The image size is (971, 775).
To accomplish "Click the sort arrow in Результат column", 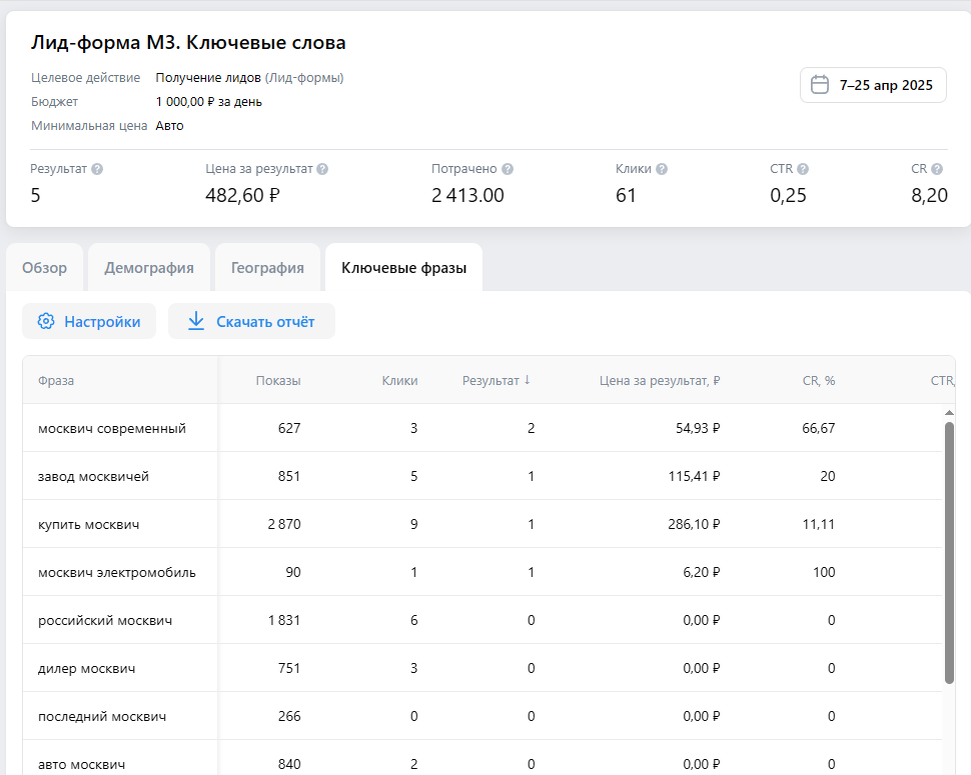I will [527, 380].
